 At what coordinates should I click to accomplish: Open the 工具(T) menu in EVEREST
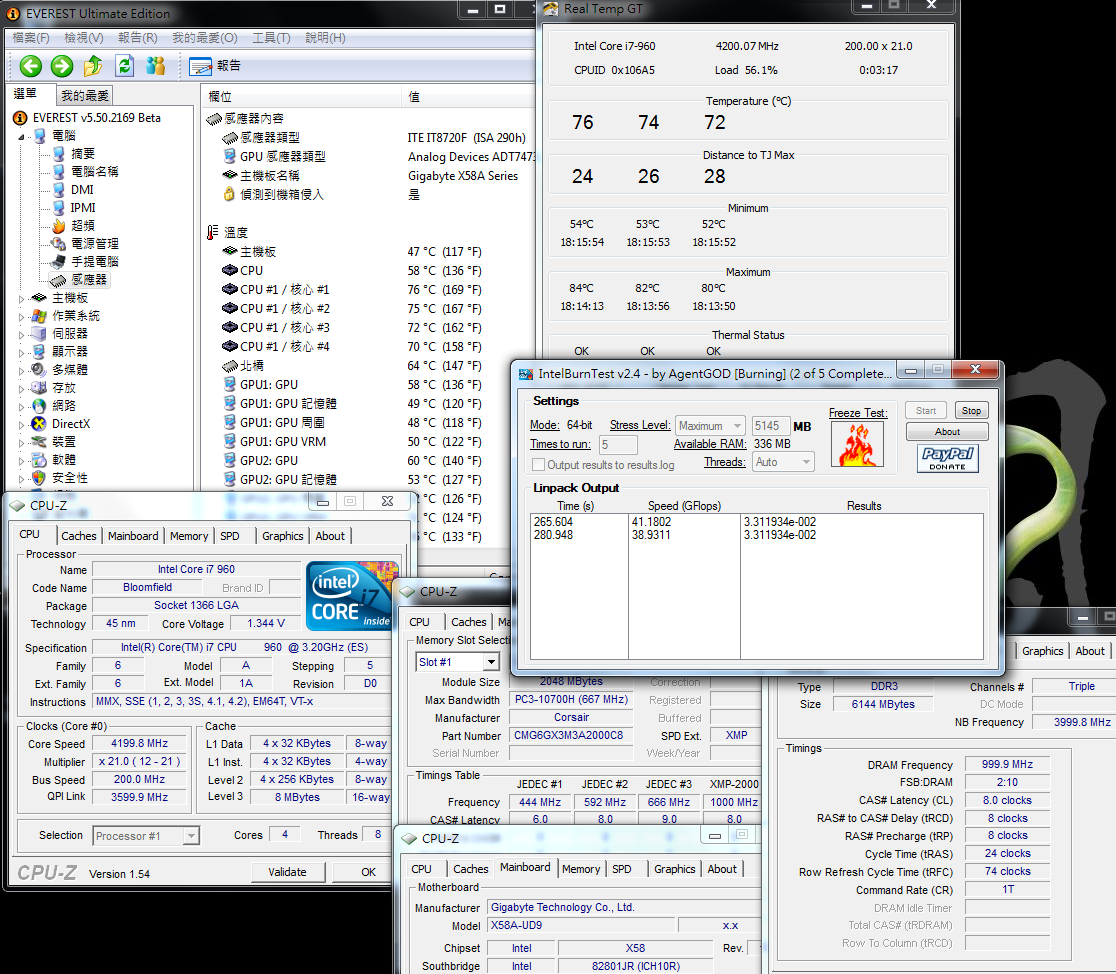[x=270, y=38]
